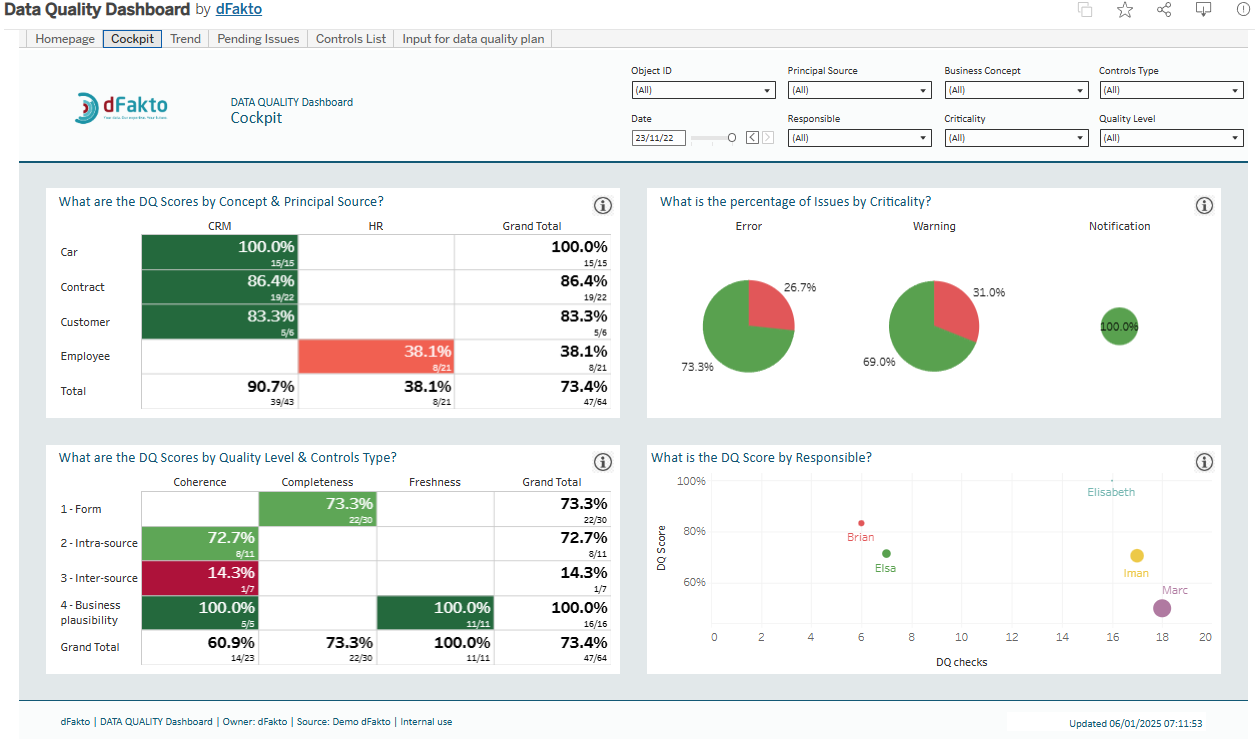Select Marc's purple point in scatter chart

pos(1162,608)
